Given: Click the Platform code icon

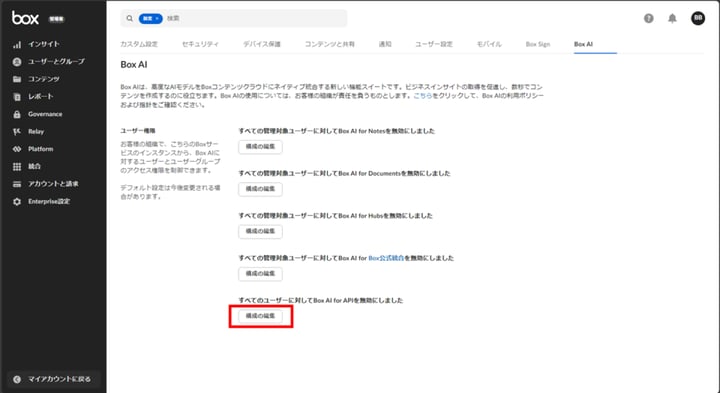Looking at the screenshot, I should pyautogui.click(x=17, y=149).
